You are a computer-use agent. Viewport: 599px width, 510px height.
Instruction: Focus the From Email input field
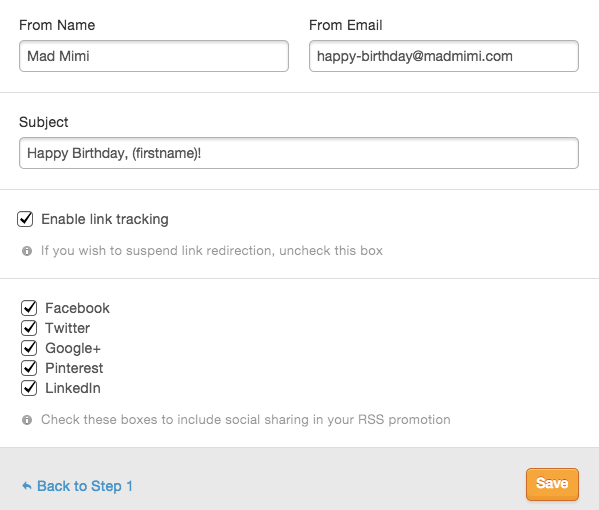click(x=444, y=56)
